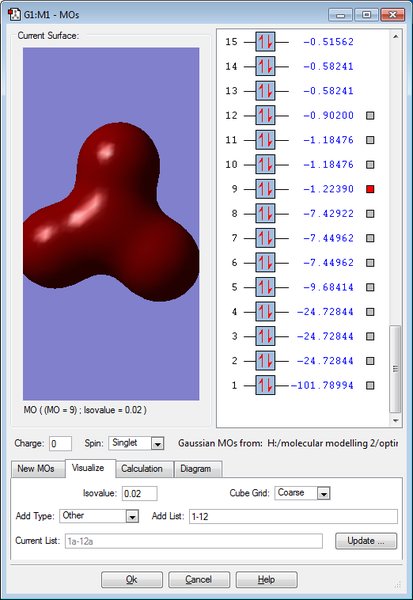Image resolution: width=413 pixels, height=600 pixels.
Task: Click the orbital list scroll down arrow
Action: coord(395,421)
